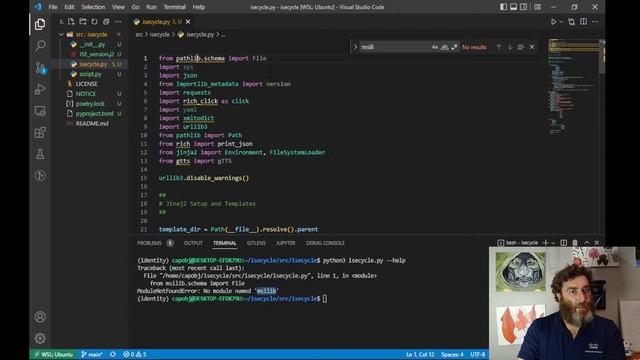
Task: Open the Help menu
Action: [199, 7]
